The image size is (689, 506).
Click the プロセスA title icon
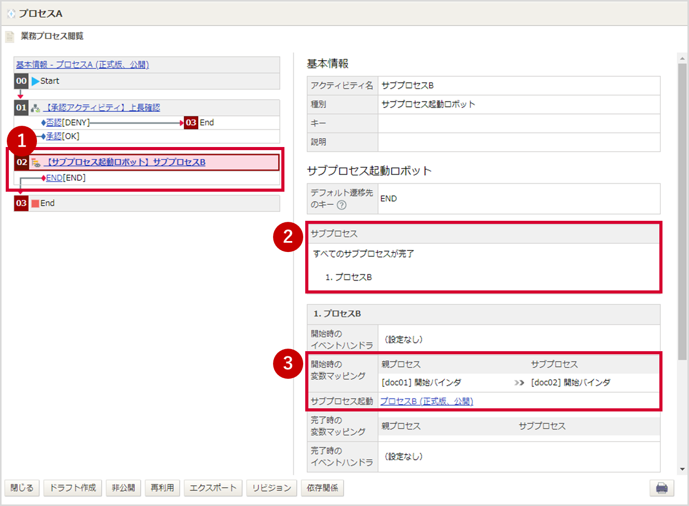pyautogui.click(x=11, y=14)
